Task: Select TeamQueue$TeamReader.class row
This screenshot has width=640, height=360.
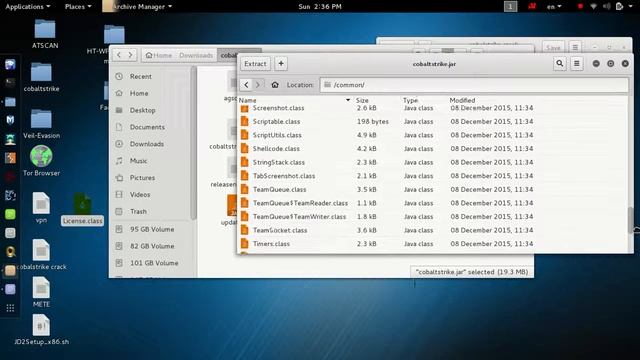Action: click(x=433, y=203)
